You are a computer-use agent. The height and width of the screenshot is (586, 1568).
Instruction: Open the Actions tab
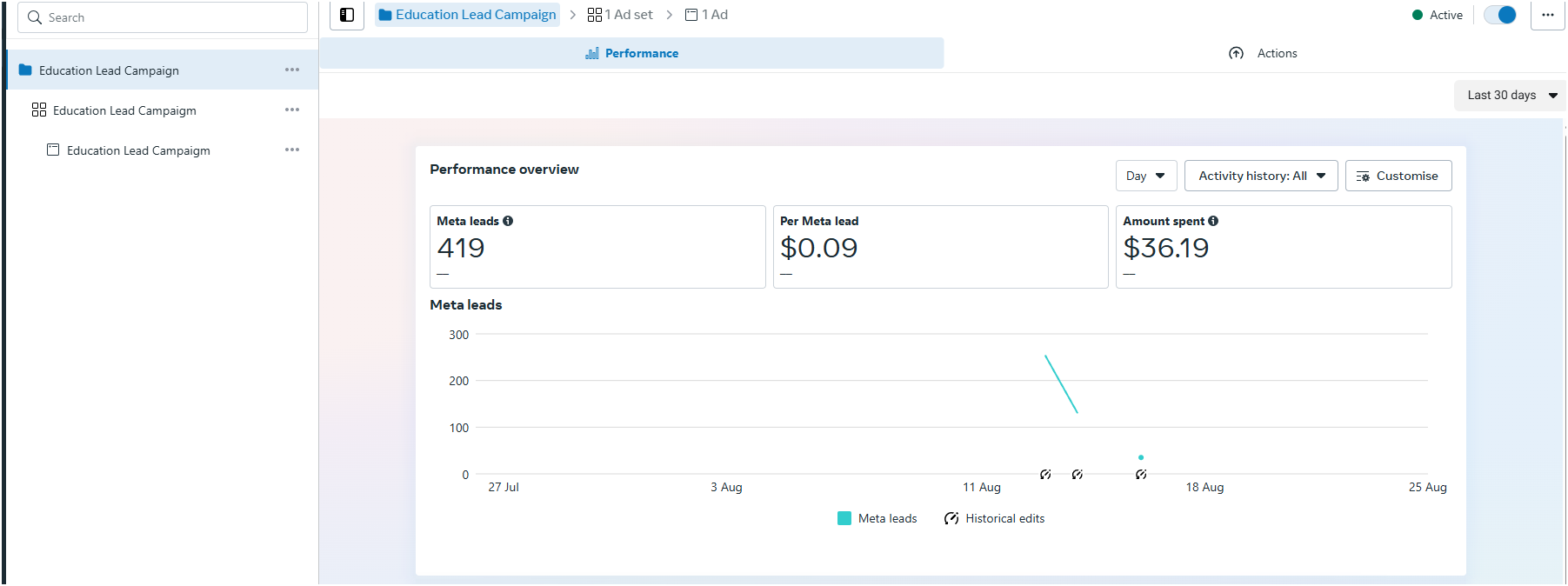(x=1263, y=53)
